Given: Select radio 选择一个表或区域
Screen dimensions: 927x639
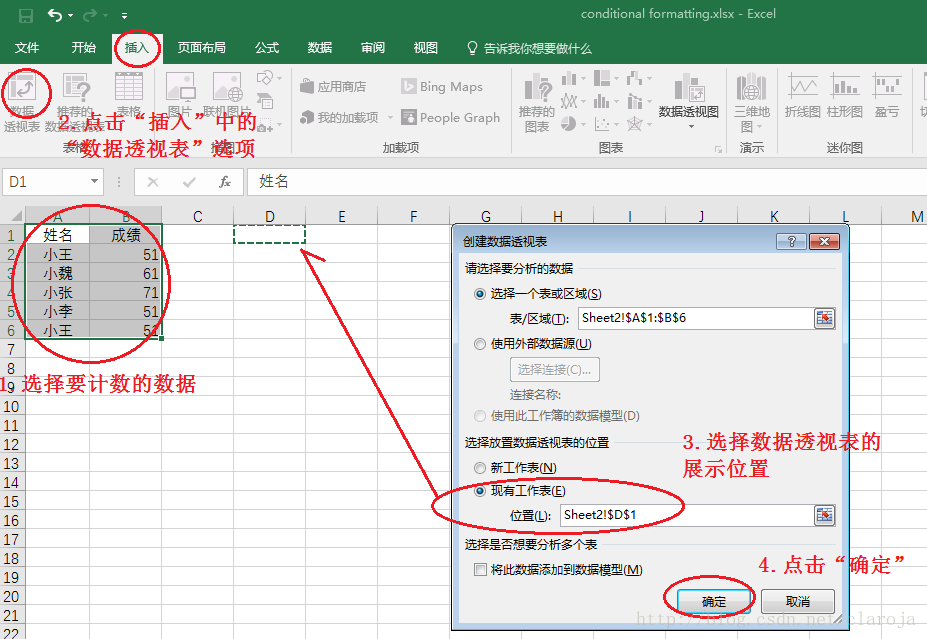Looking at the screenshot, I should 480,294.
